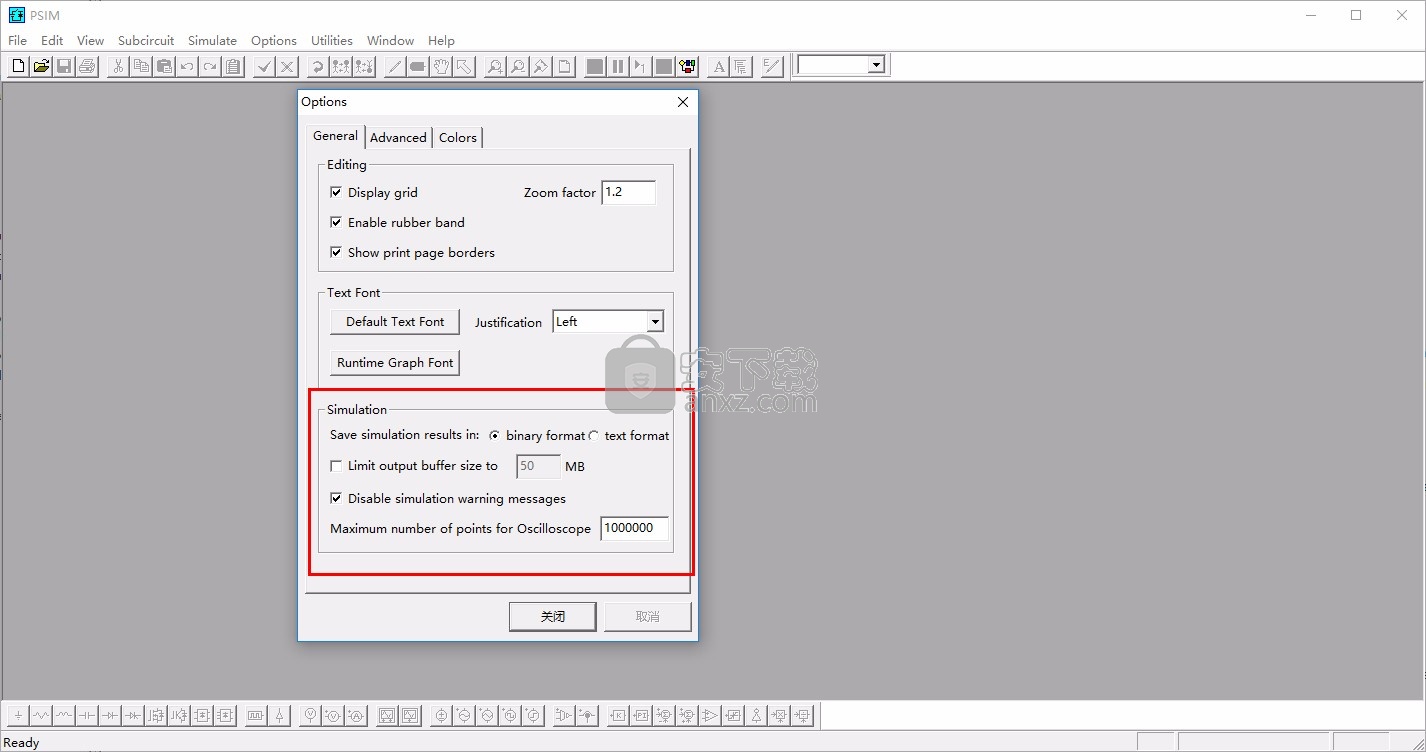Click the Print icon in toolbar
The width and height of the screenshot is (1426, 752).
point(87,66)
